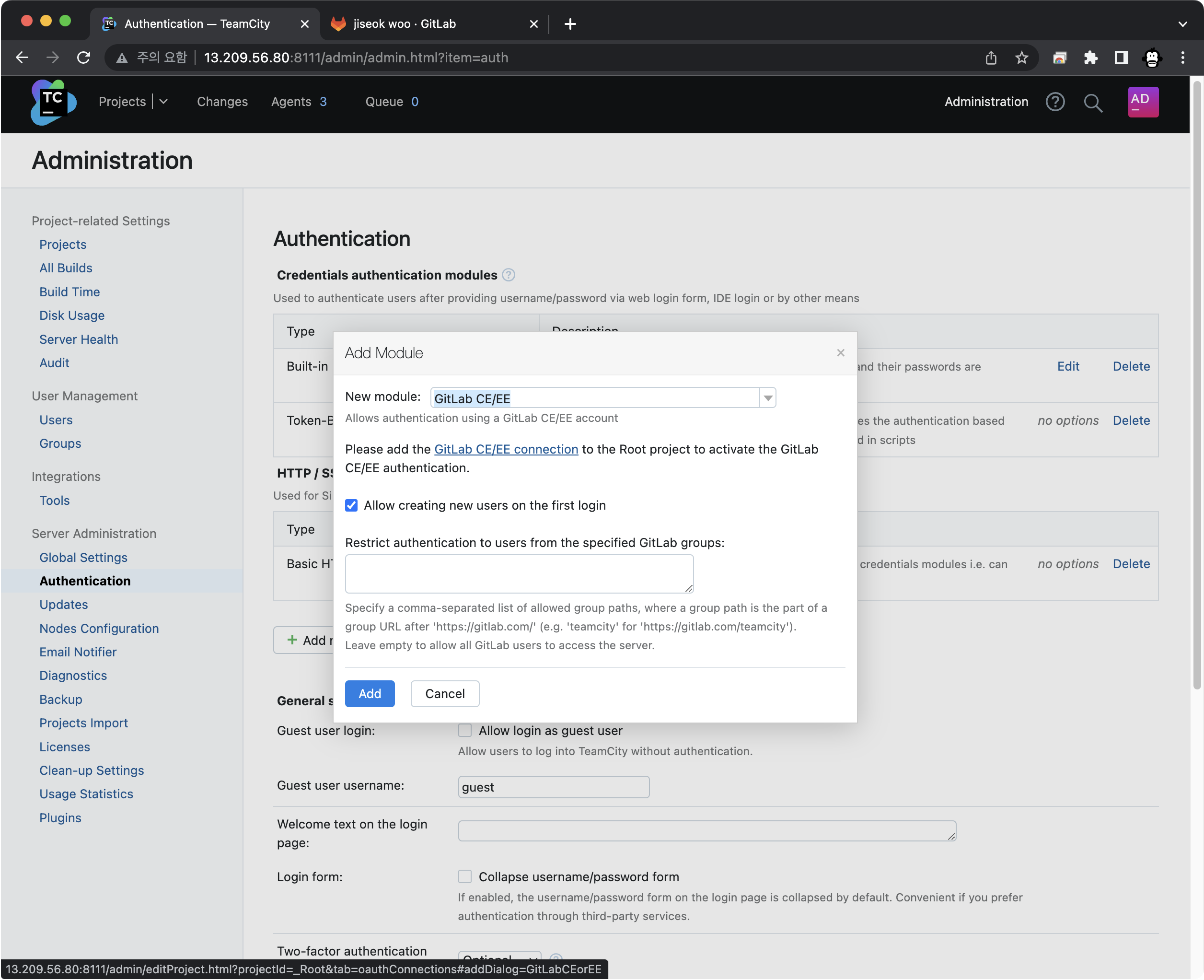Screen dimensions: 1204x980
Task: Open Projects in the top navigation
Action: (x=122, y=102)
